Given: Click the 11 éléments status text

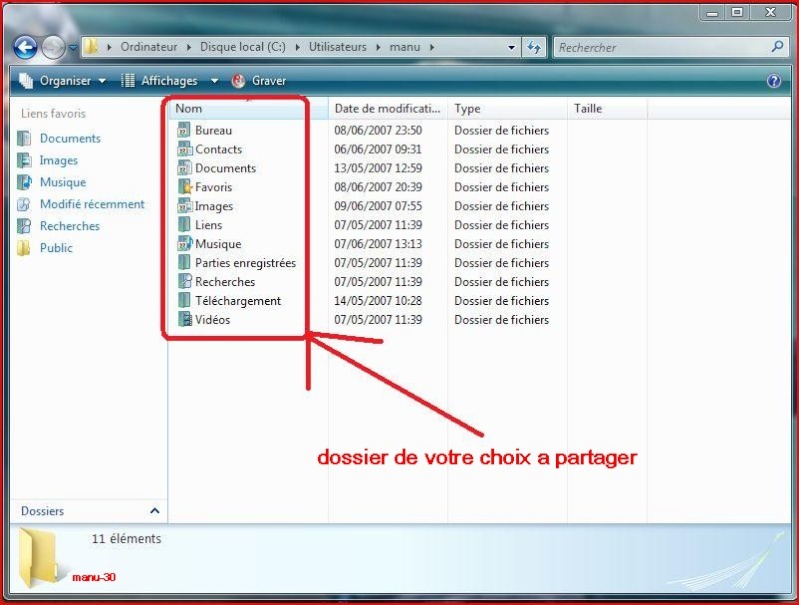Looking at the screenshot, I should (x=126, y=538).
